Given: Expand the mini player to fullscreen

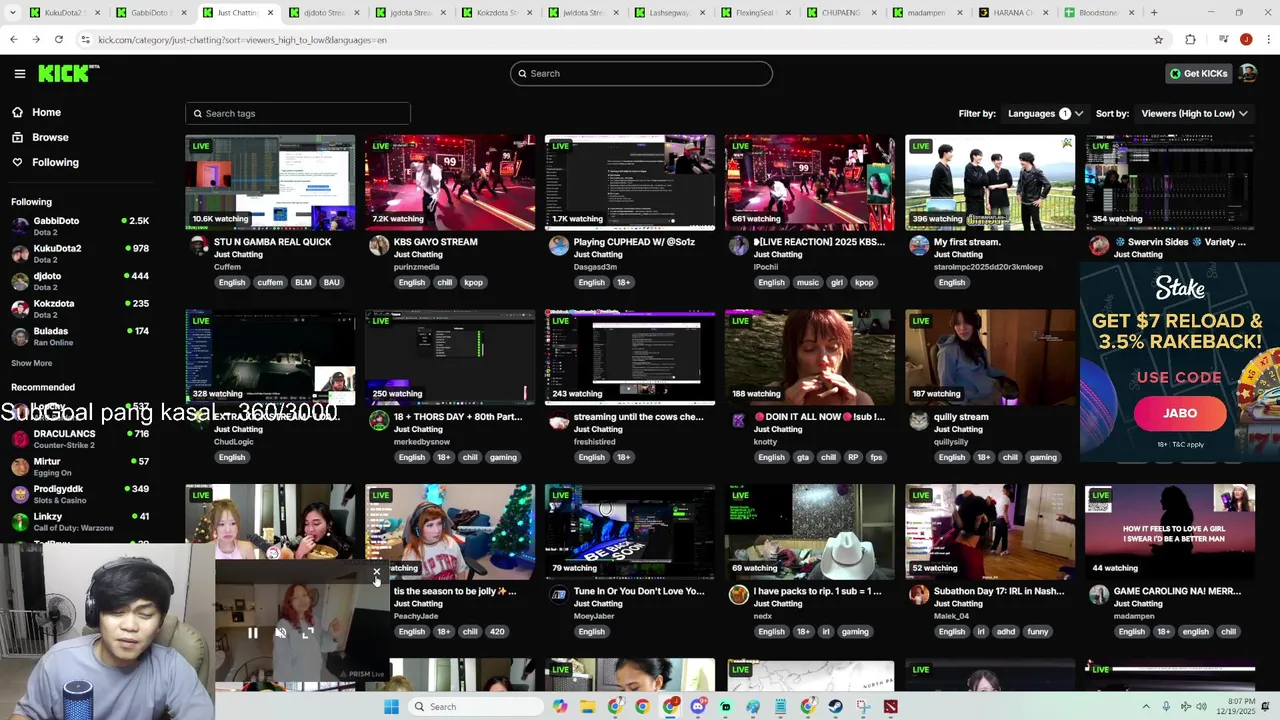Looking at the screenshot, I should pyautogui.click(x=308, y=633).
